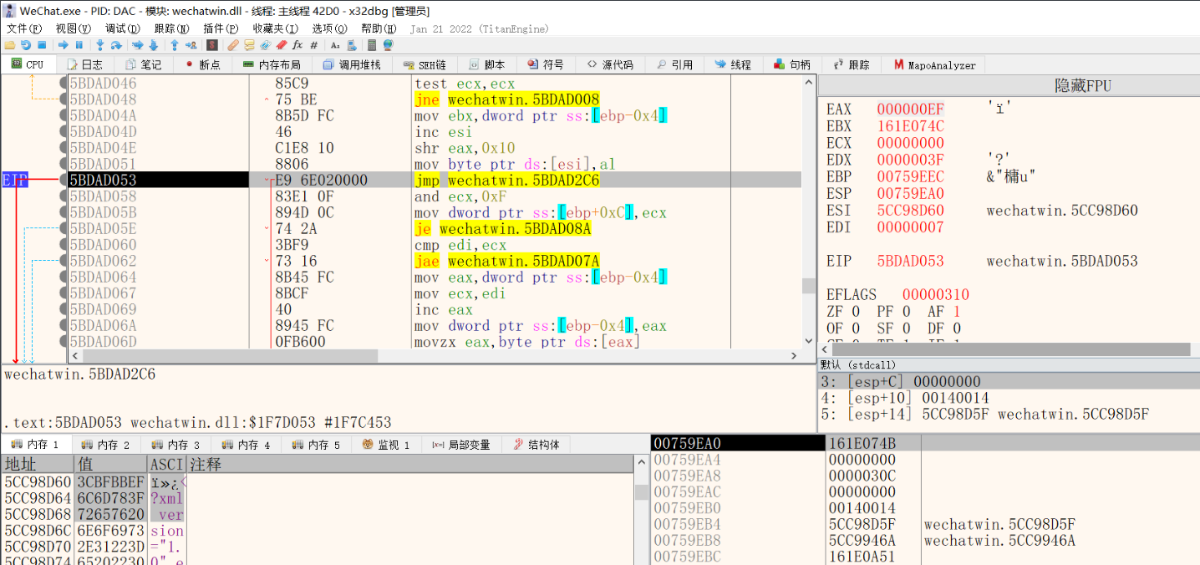Select the EBX register value 161E074C

click(x=910, y=126)
